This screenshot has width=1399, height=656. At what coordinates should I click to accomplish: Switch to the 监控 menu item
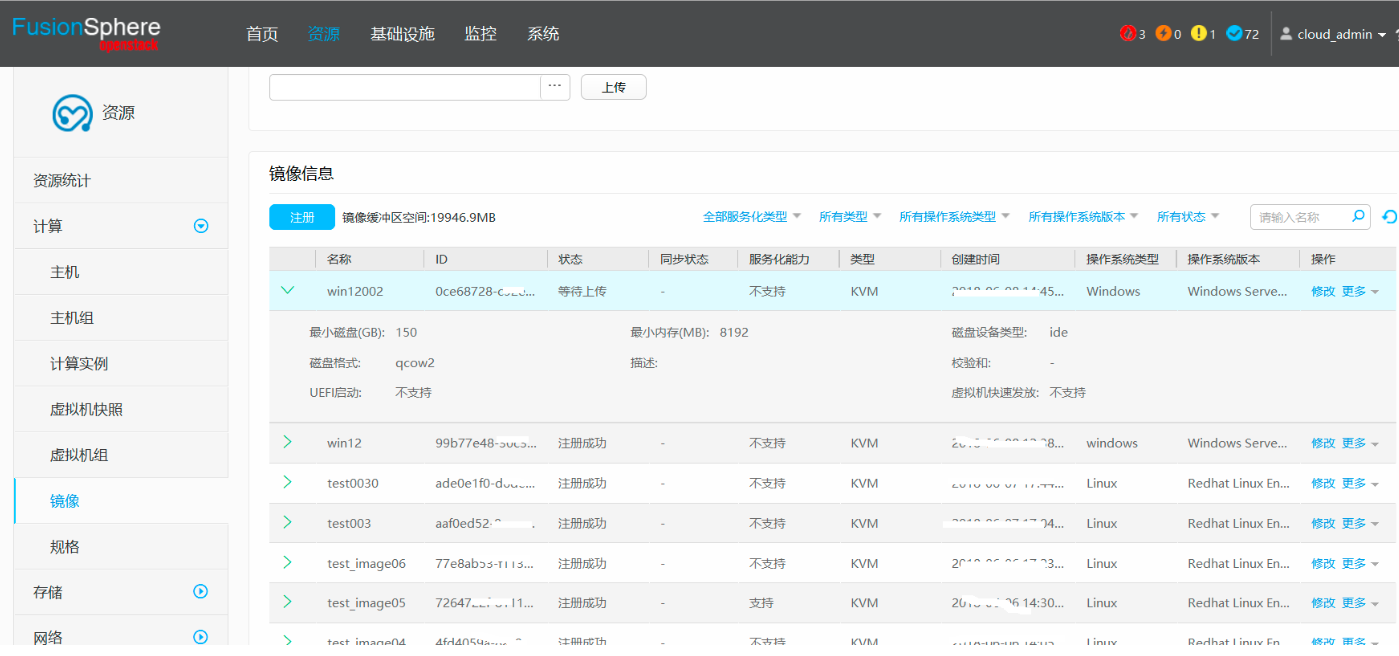(x=480, y=33)
